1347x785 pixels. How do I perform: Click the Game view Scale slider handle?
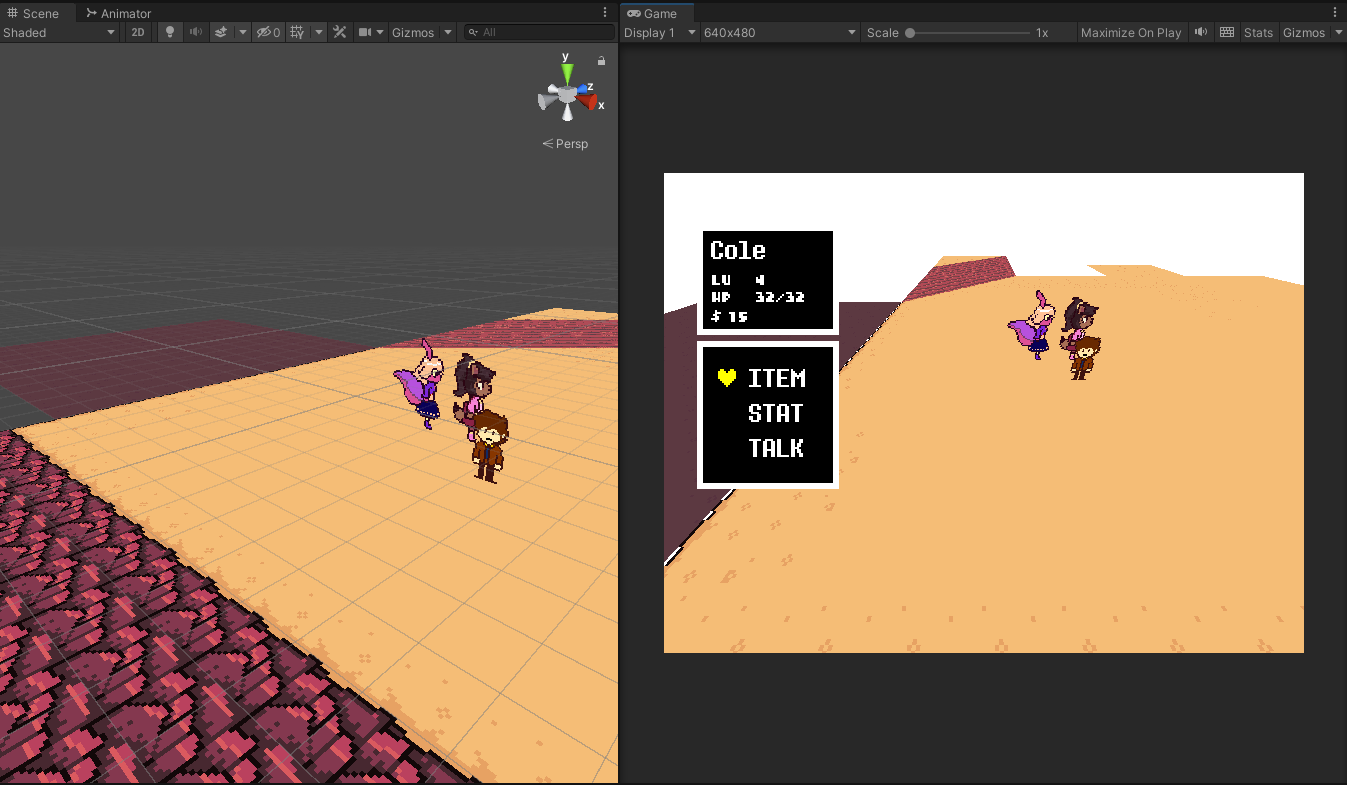pyautogui.click(x=910, y=33)
